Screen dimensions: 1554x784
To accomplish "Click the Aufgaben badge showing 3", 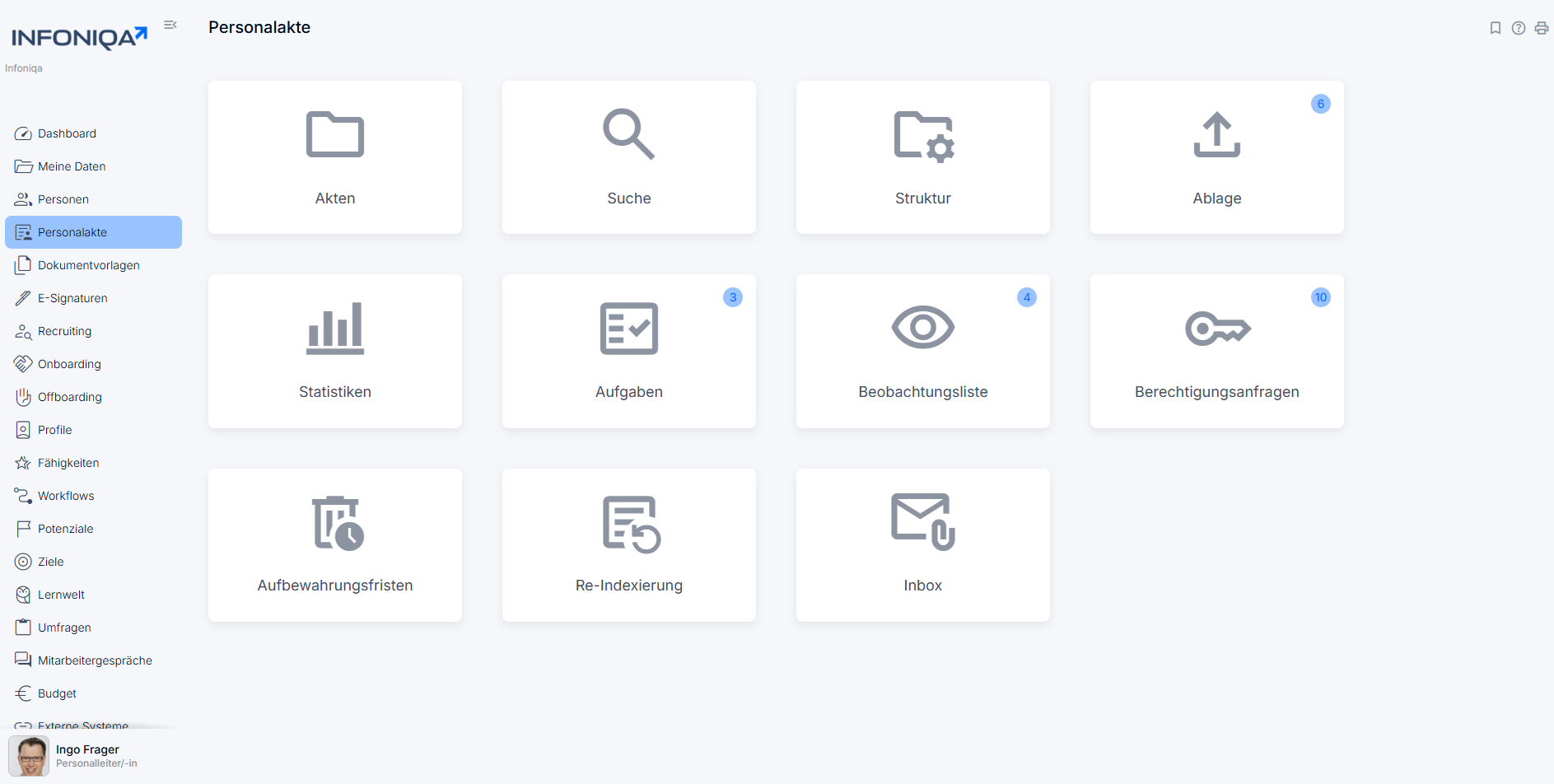I will [733, 297].
